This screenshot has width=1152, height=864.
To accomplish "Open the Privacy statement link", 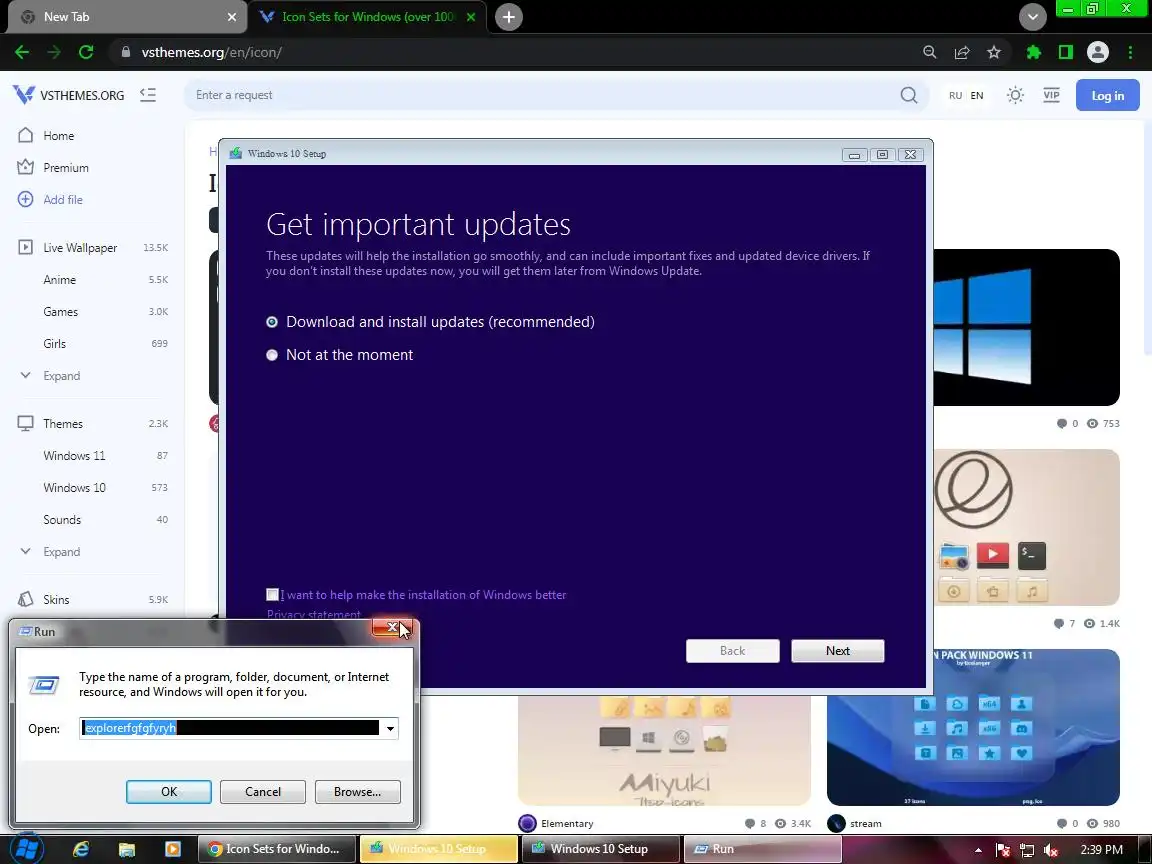I will tap(314, 614).
